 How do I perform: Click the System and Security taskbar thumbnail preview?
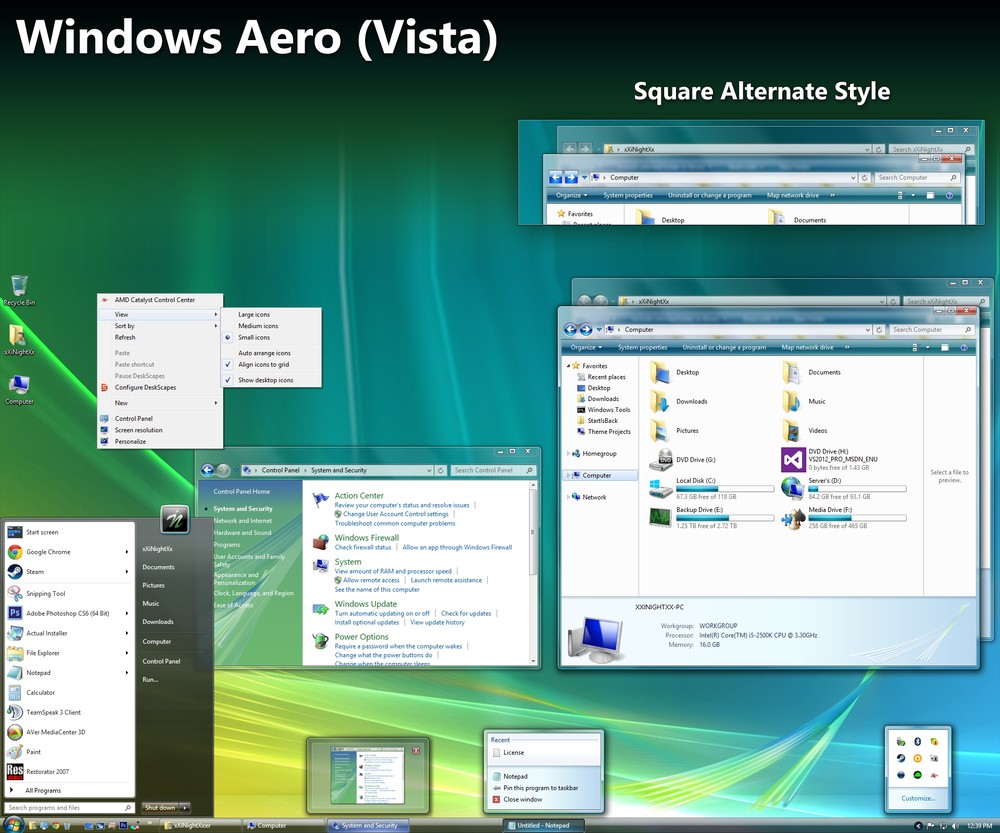(x=367, y=776)
